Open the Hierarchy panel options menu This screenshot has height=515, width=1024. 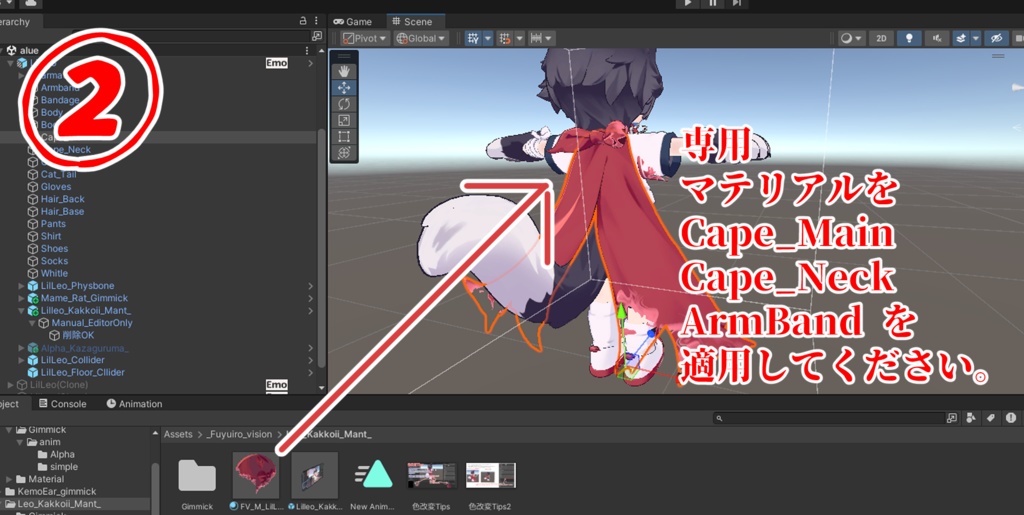pos(316,21)
